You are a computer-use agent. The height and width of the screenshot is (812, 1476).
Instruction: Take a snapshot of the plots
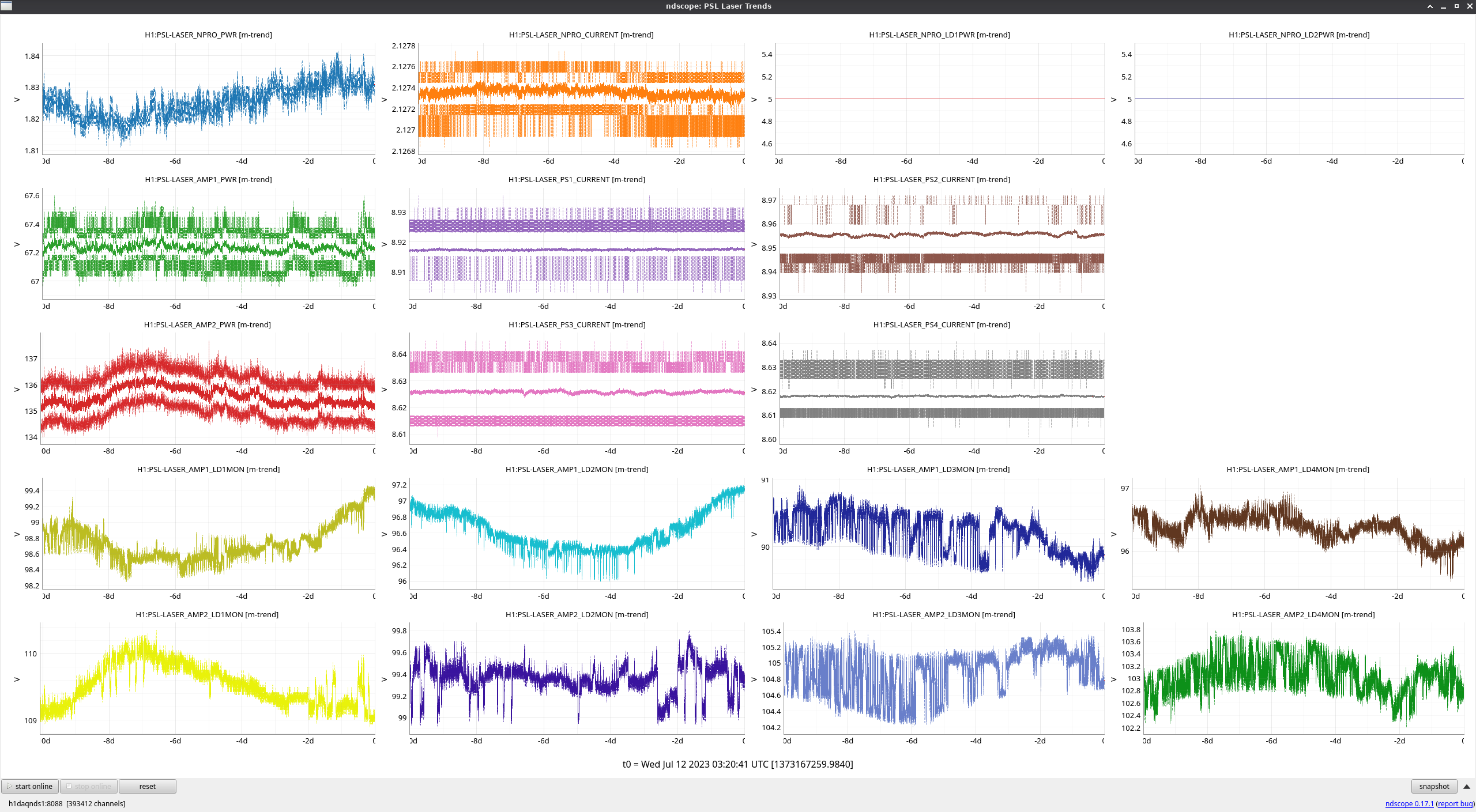1433,786
